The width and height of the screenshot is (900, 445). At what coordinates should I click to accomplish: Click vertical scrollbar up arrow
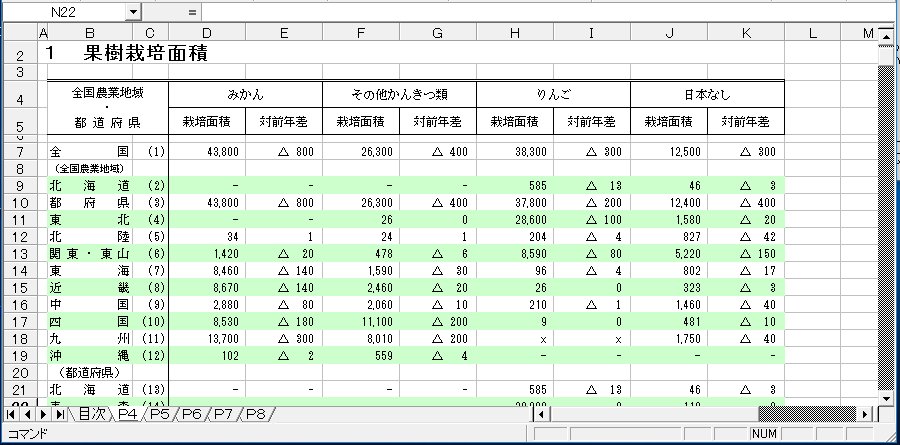886,37
